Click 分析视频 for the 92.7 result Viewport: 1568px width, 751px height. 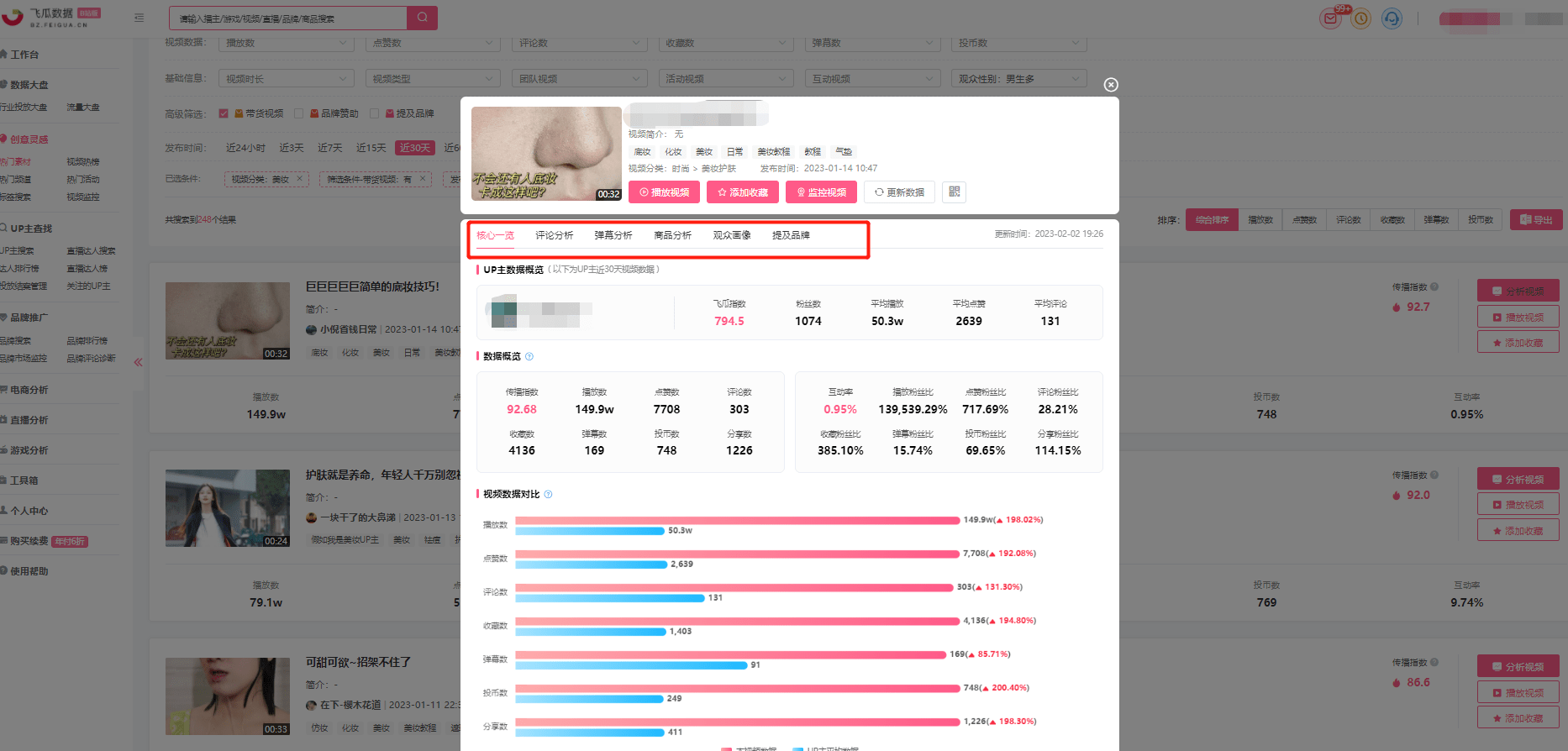pos(1518,291)
